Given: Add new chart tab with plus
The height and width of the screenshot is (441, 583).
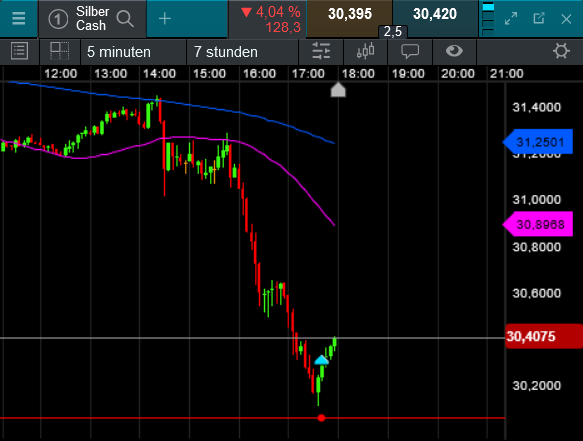Looking at the screenshot, I should [x=165, y=18].
